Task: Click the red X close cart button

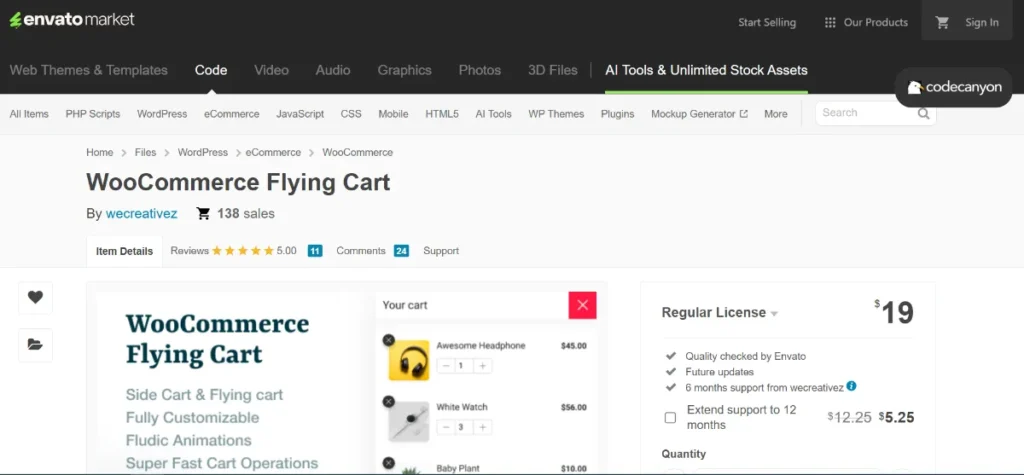Action: 583,305
